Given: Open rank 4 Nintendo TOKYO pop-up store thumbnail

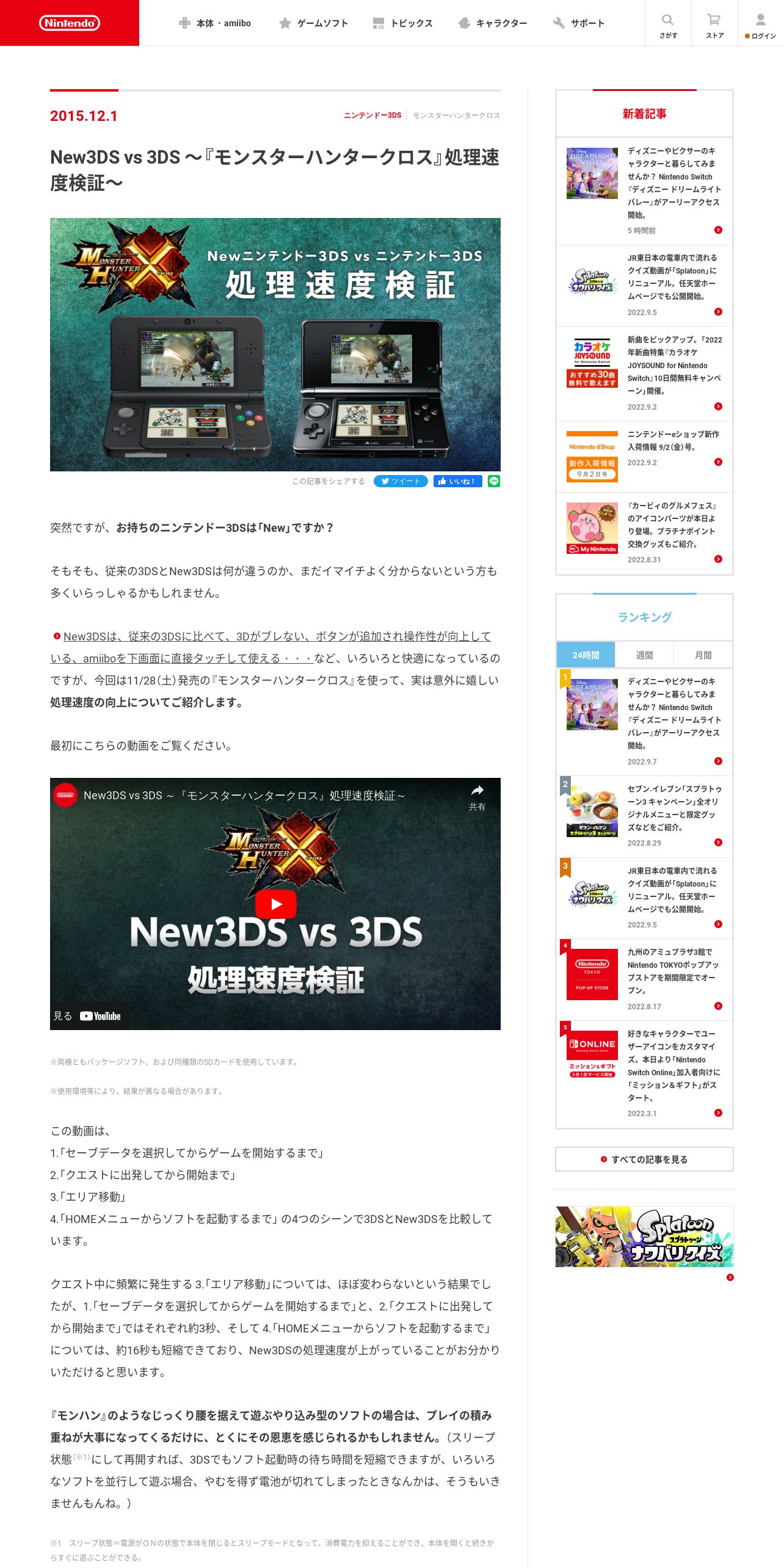Looking at the screenshot, I should pyautogui.click(x=592, y=975).
